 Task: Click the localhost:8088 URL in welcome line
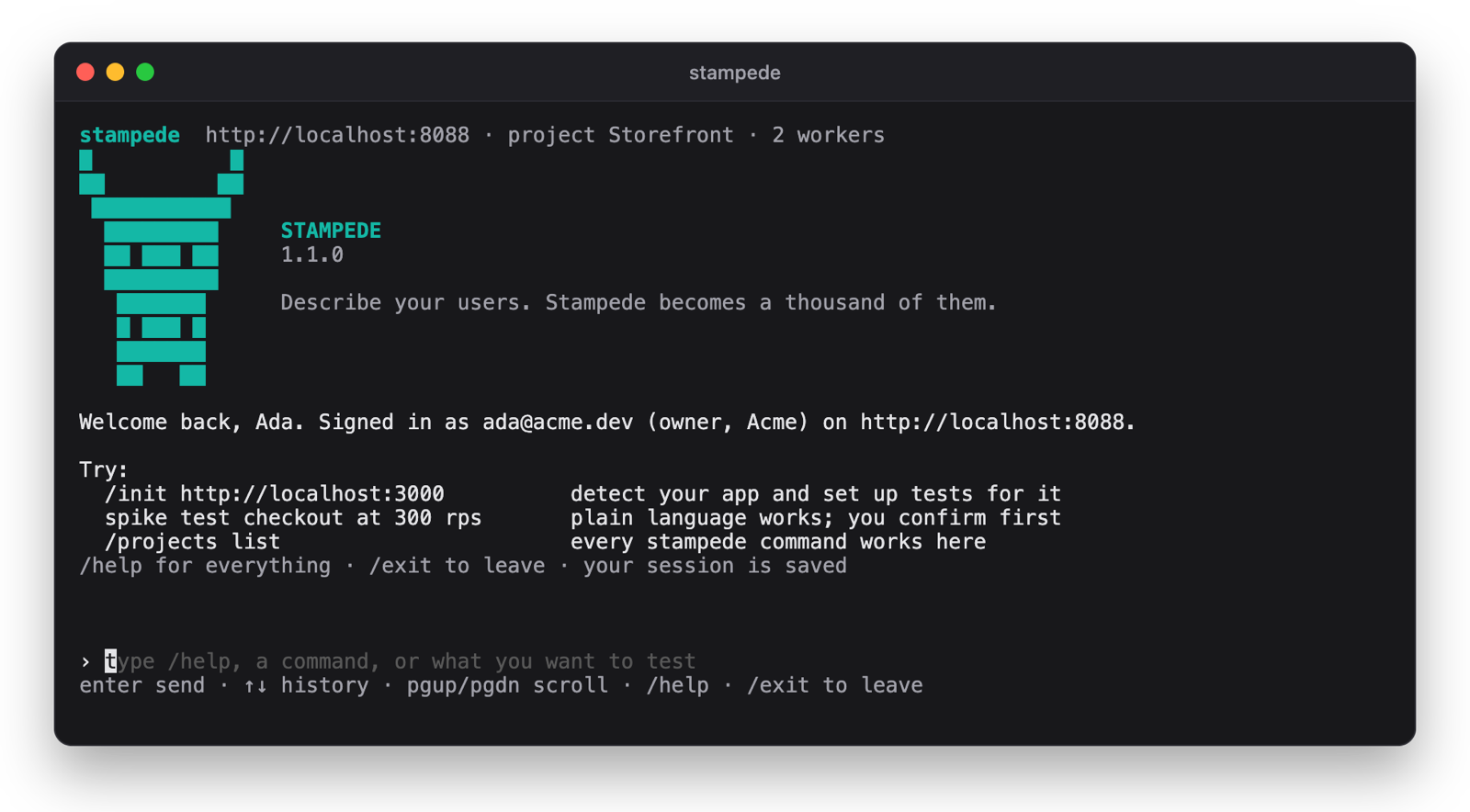pos(992,422)
